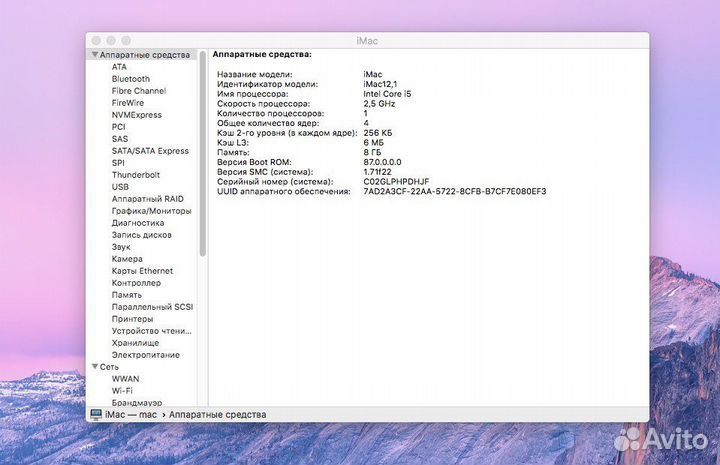720x465 pixels.
Task: Open SATA/SATA Express entry
Action: coord(150,151)
